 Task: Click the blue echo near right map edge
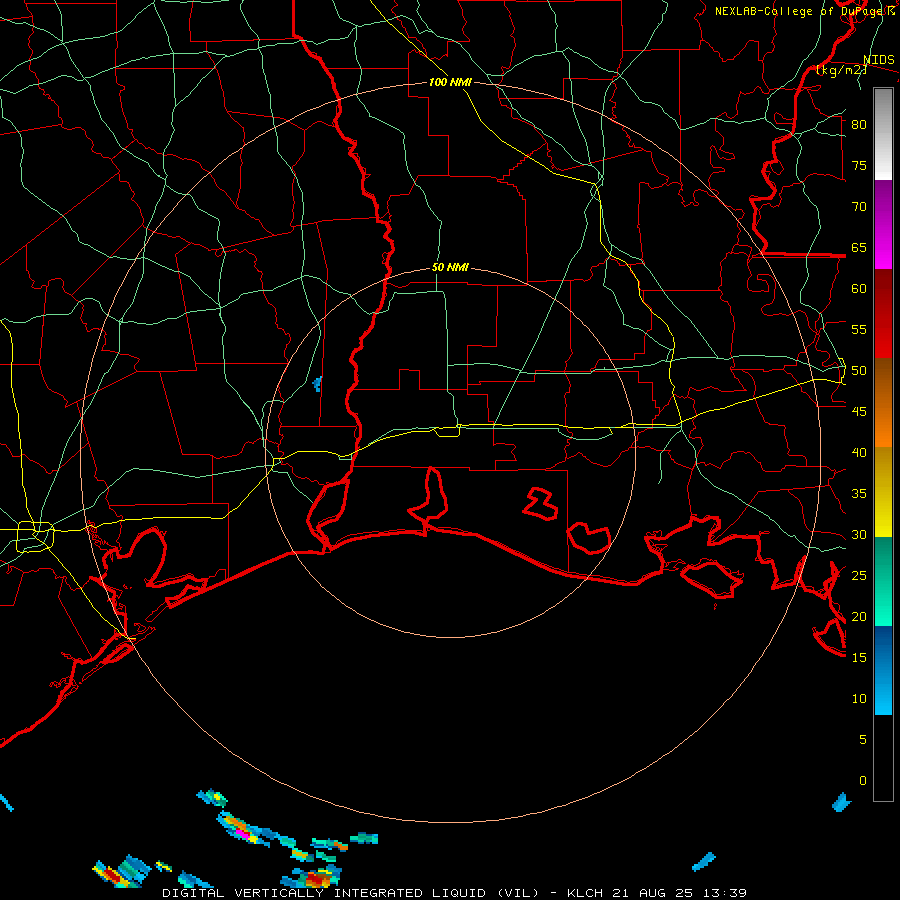pyautogui.click(x=841, y=802)
